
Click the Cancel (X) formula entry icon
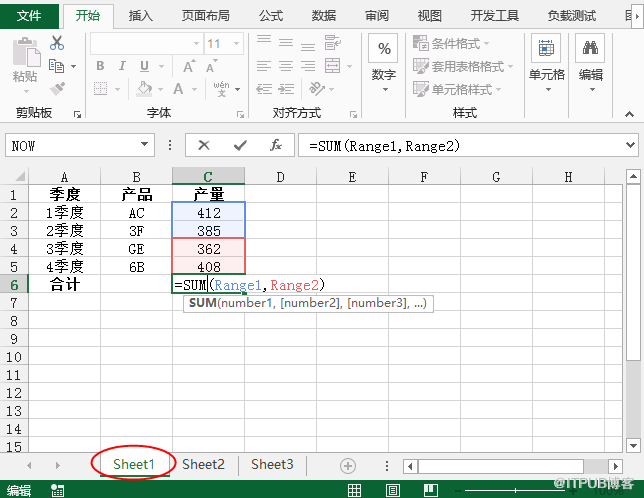pos(205,146)
